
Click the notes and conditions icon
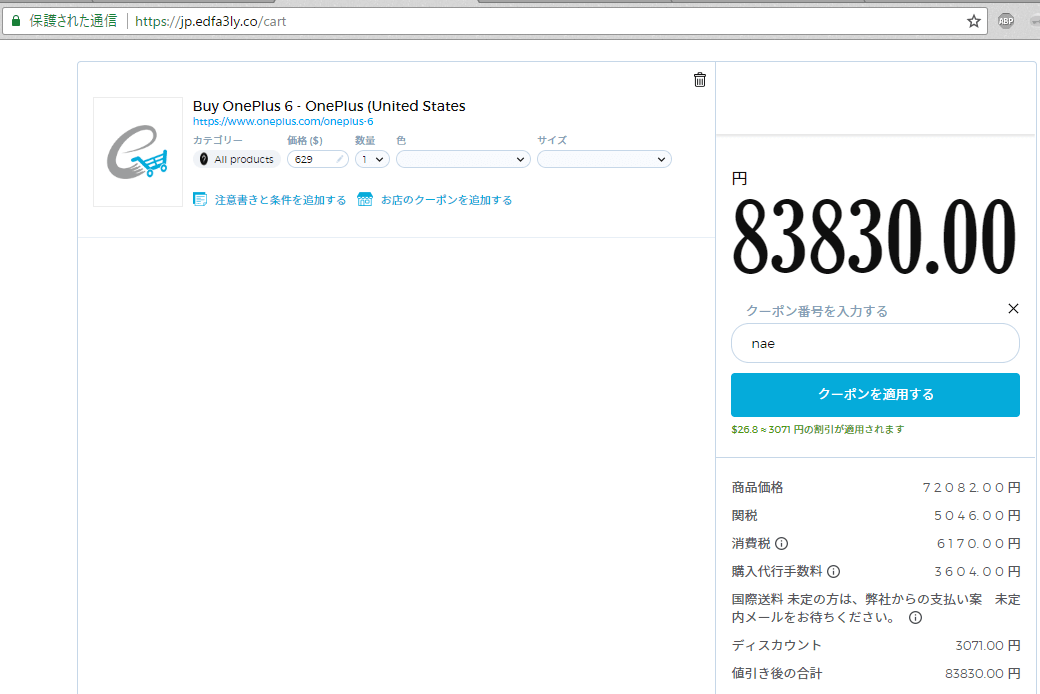pos(200,199)
